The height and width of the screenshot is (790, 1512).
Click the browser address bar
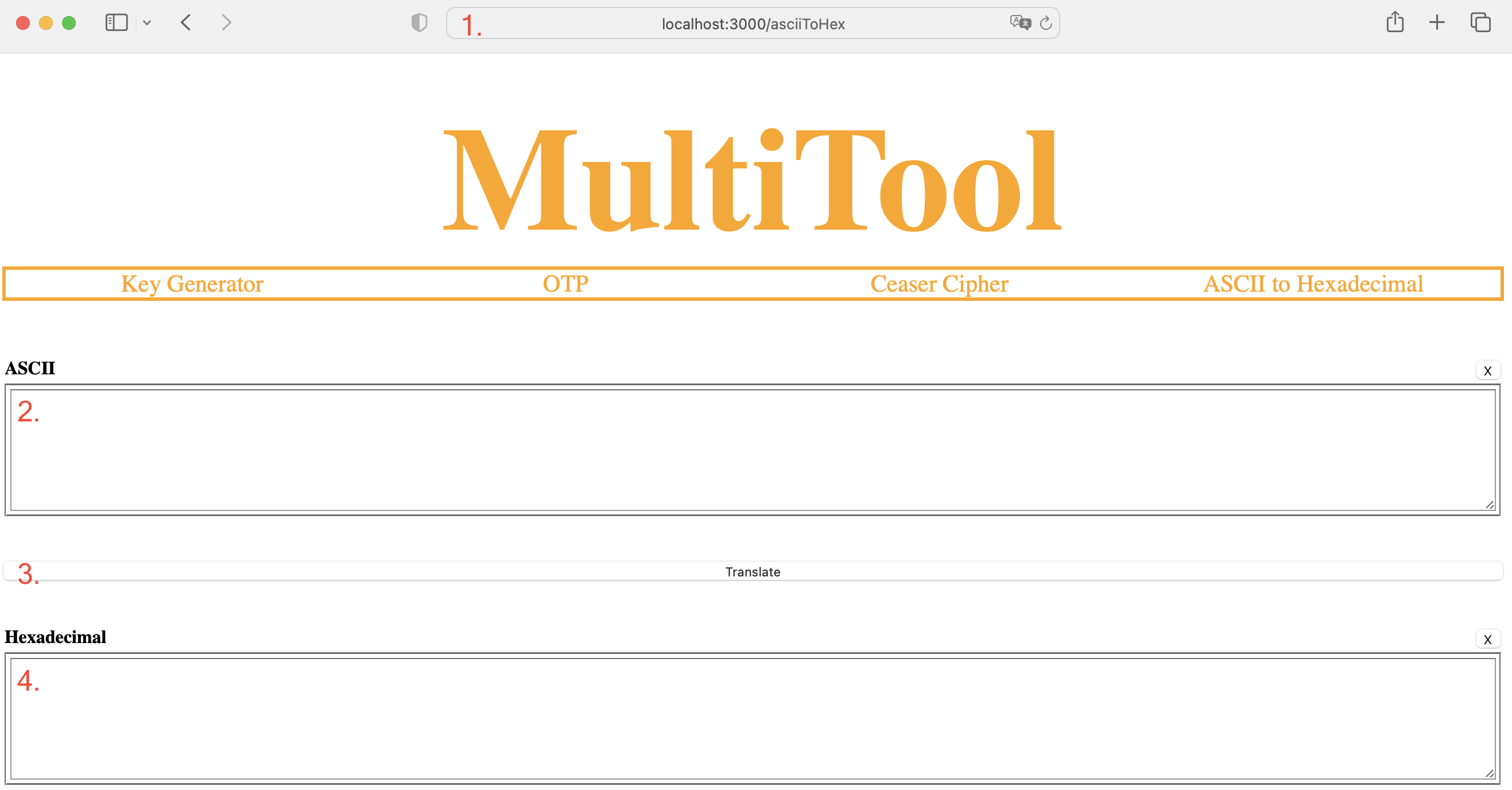pos(752,24)
